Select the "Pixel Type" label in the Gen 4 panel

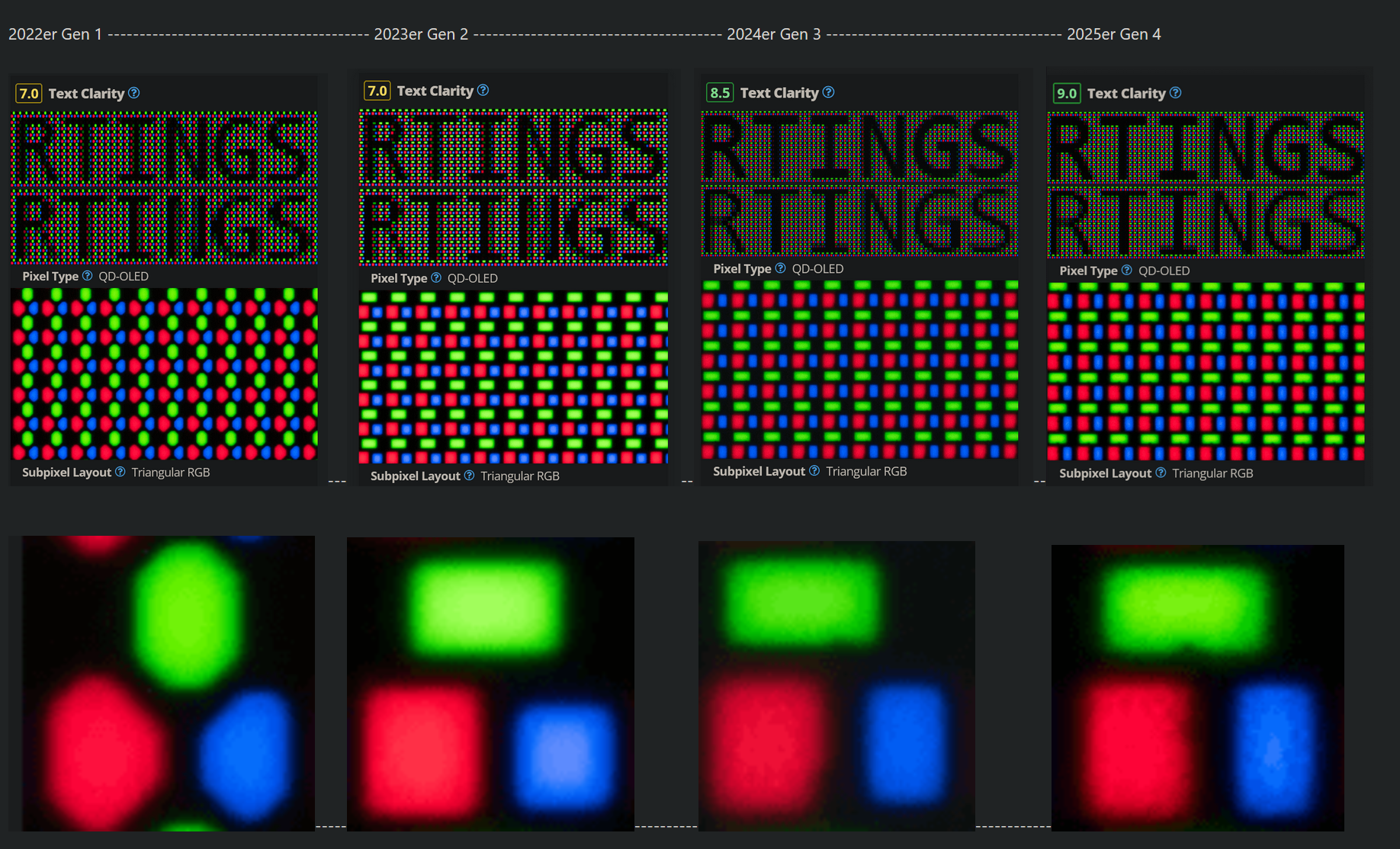tap(1088, 271)
